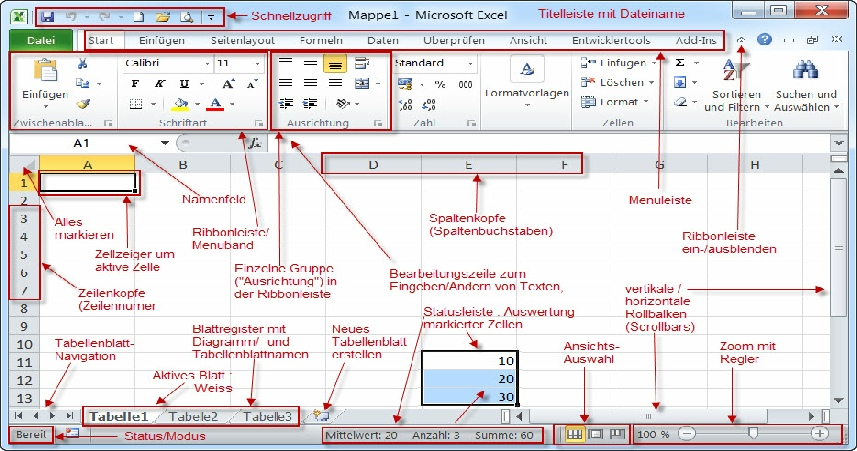857x451 pixels.
Task: Click the yellow fill color swatch
Action: (181, 103)
